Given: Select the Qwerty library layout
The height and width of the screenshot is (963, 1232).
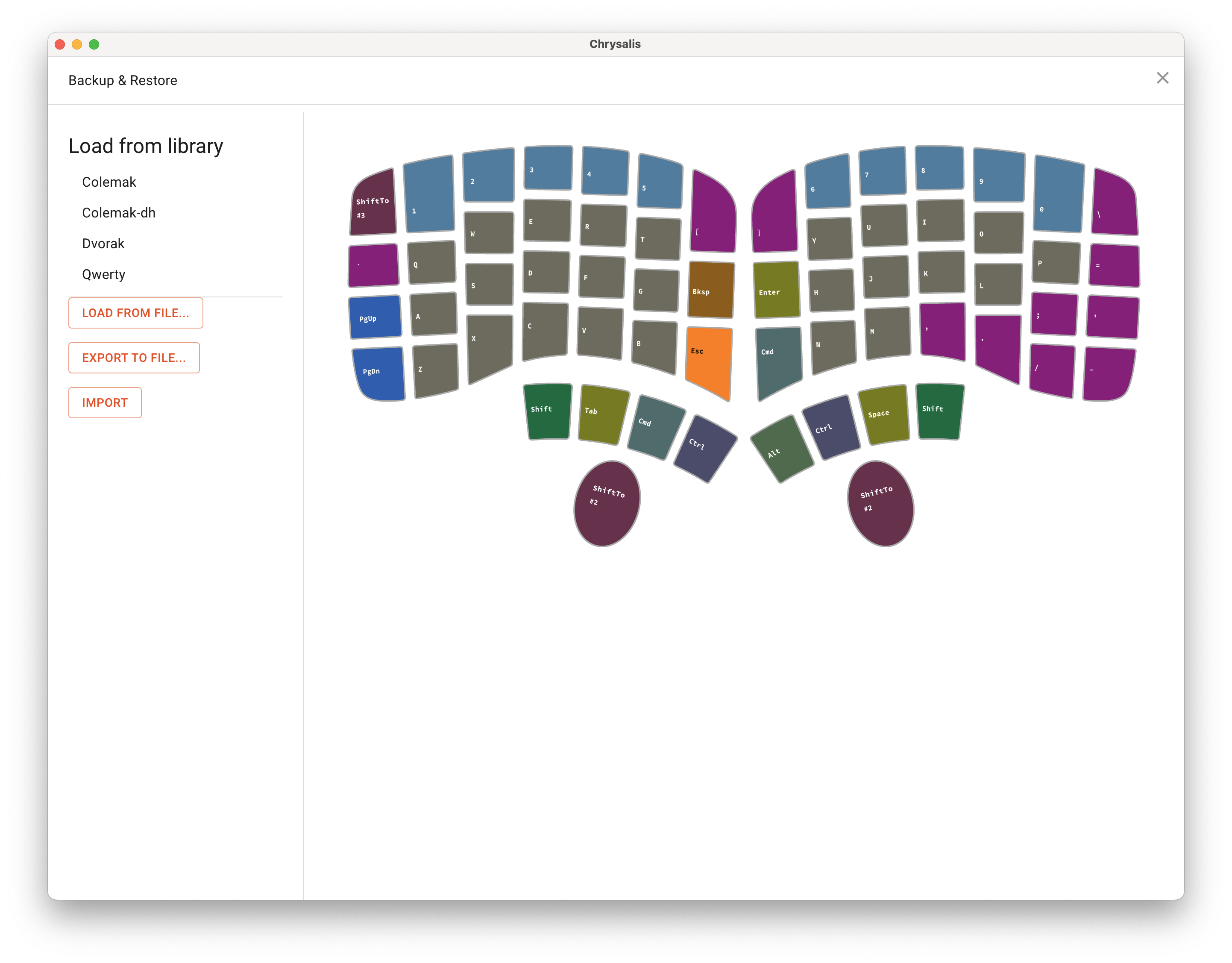Looking at the screenshot, I should pos(104,274).
